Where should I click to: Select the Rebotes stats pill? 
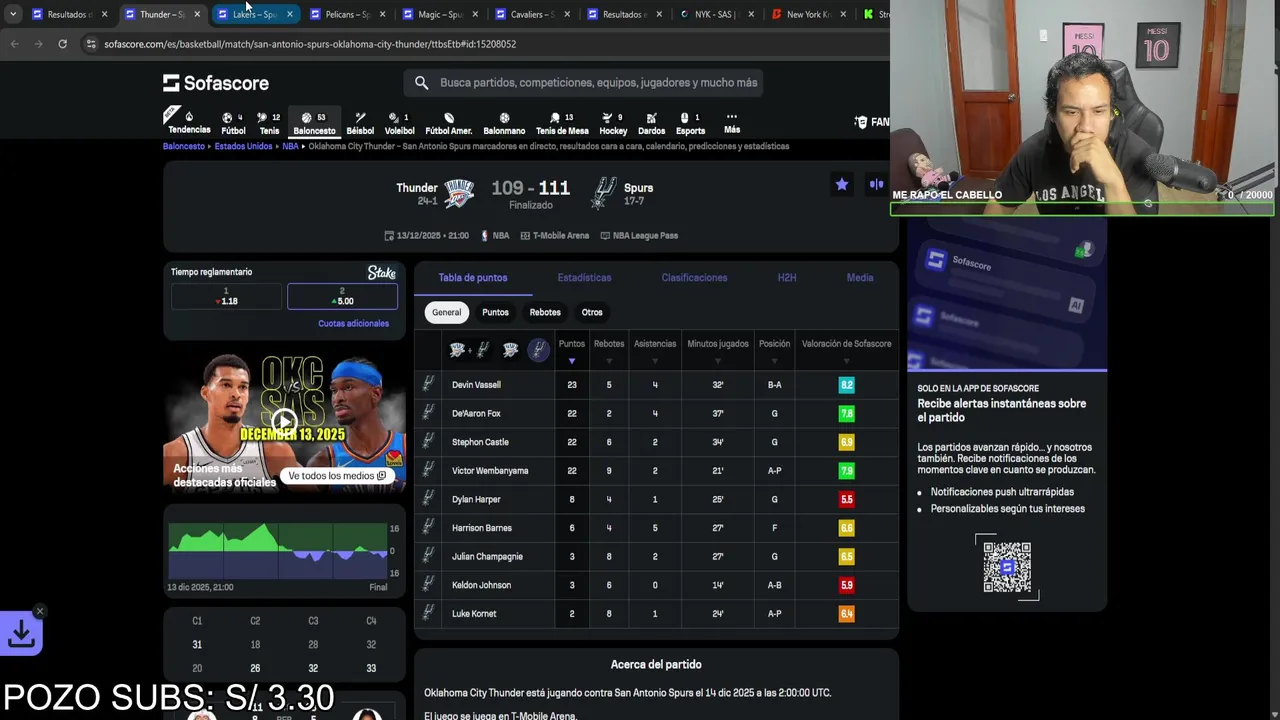point(545,312)
